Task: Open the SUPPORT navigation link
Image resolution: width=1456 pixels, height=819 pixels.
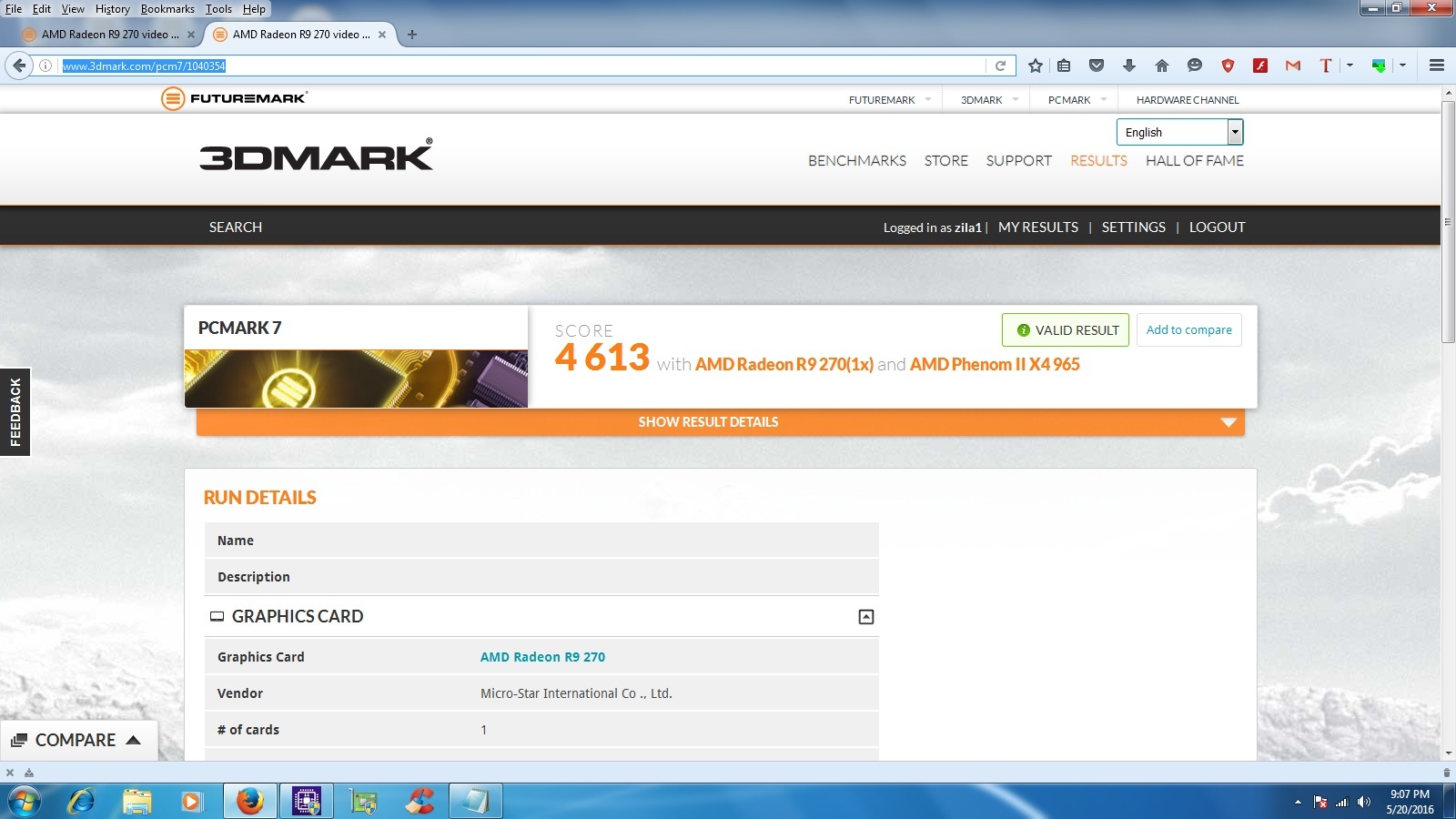Action: coord(1019,161)
